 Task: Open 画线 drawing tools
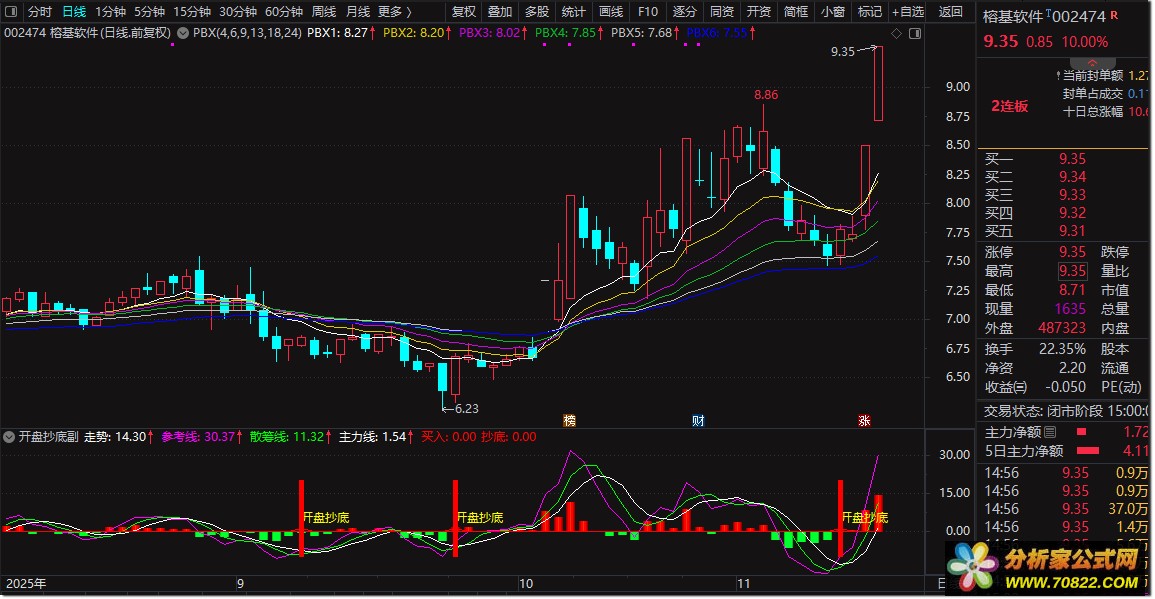[x=611, y=12]
